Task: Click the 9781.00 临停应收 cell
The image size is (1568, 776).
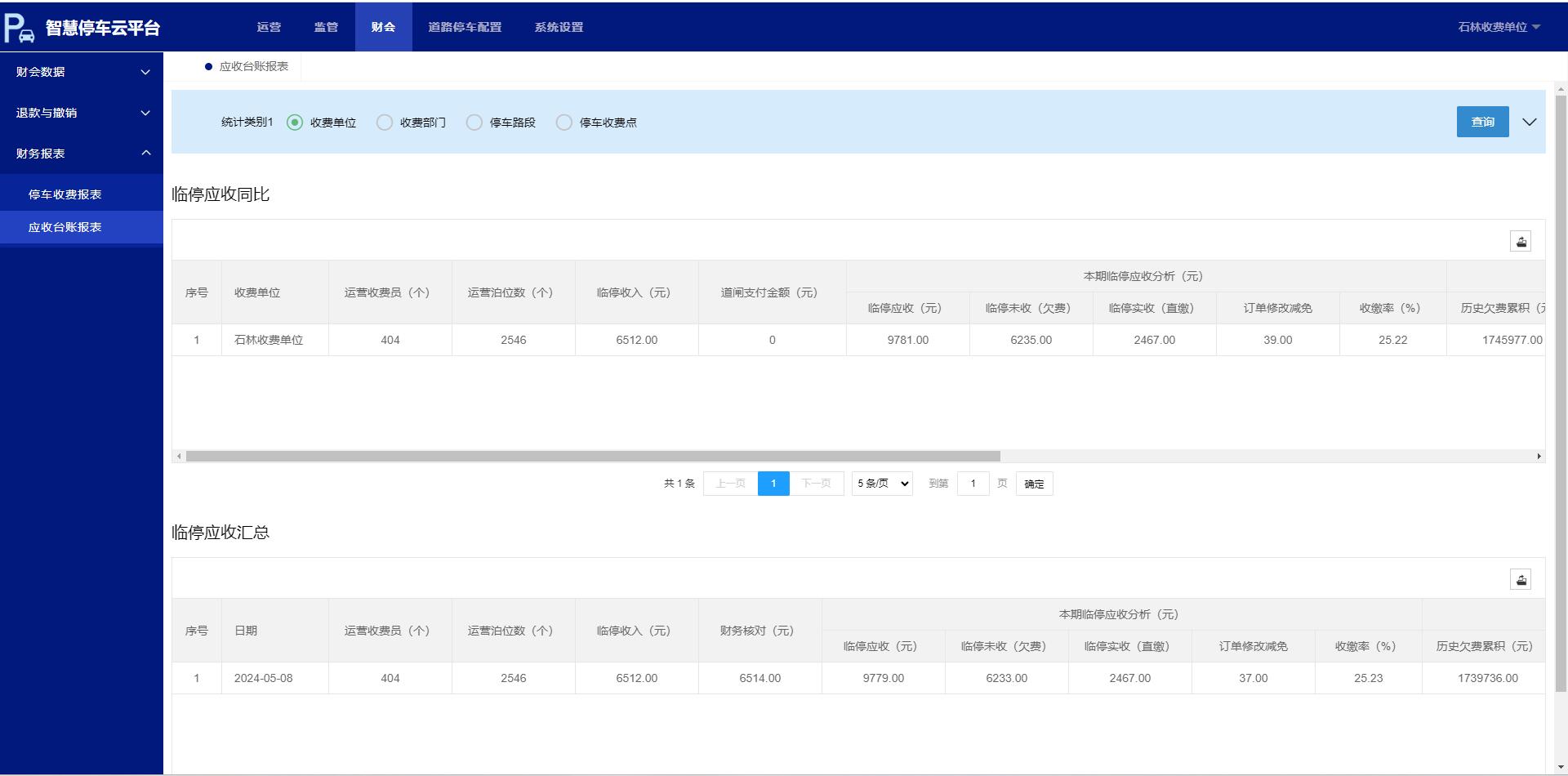Action: 907,340
